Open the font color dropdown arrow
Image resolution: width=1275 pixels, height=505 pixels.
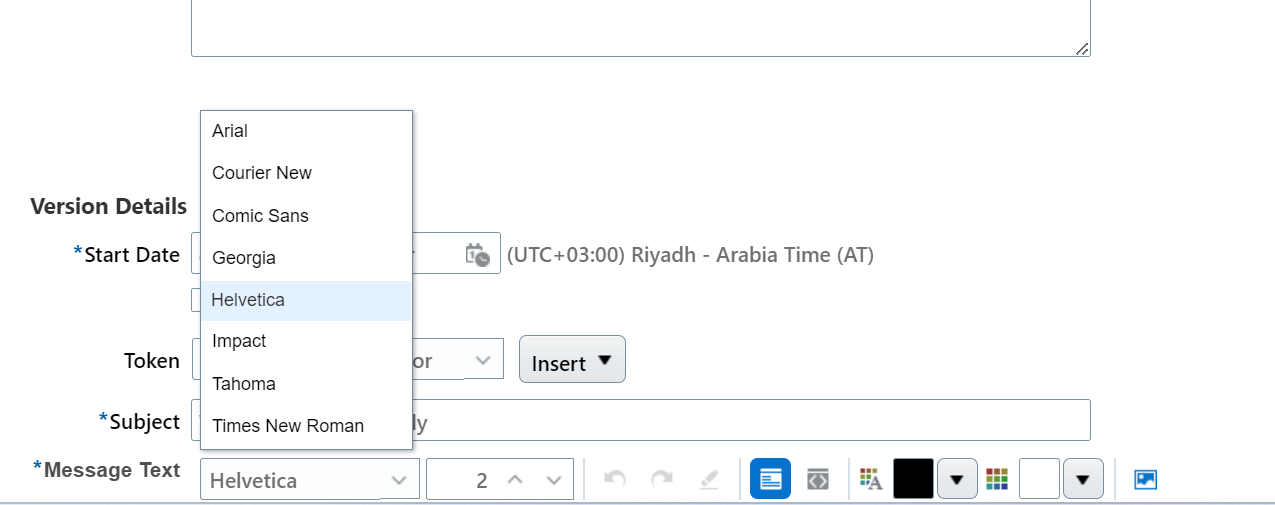coord(957,480)
